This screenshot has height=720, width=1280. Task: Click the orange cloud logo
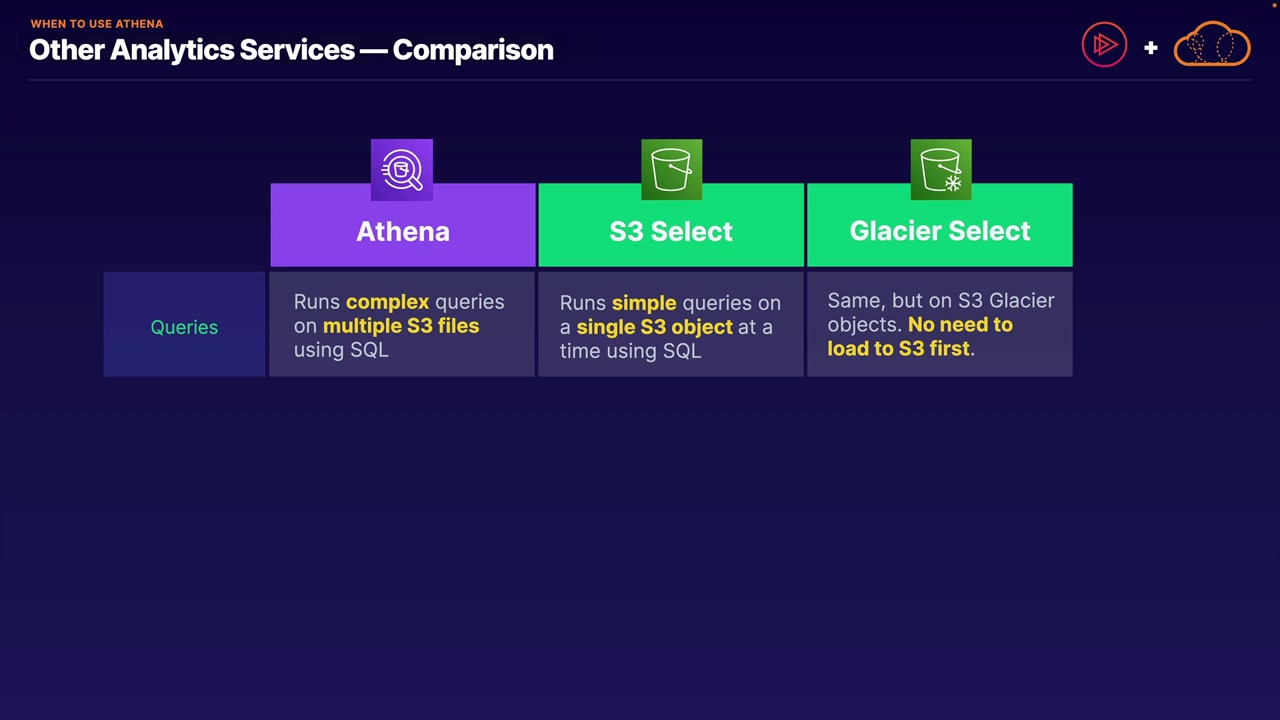1212,45
